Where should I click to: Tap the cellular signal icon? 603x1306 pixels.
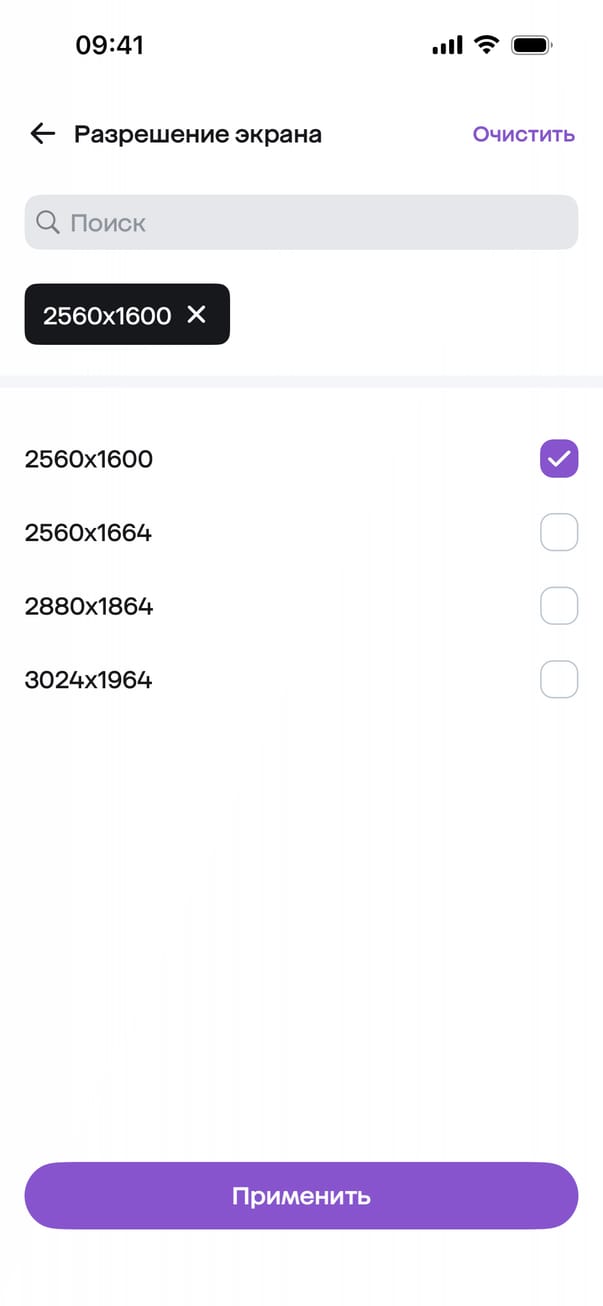click(447, 45)
